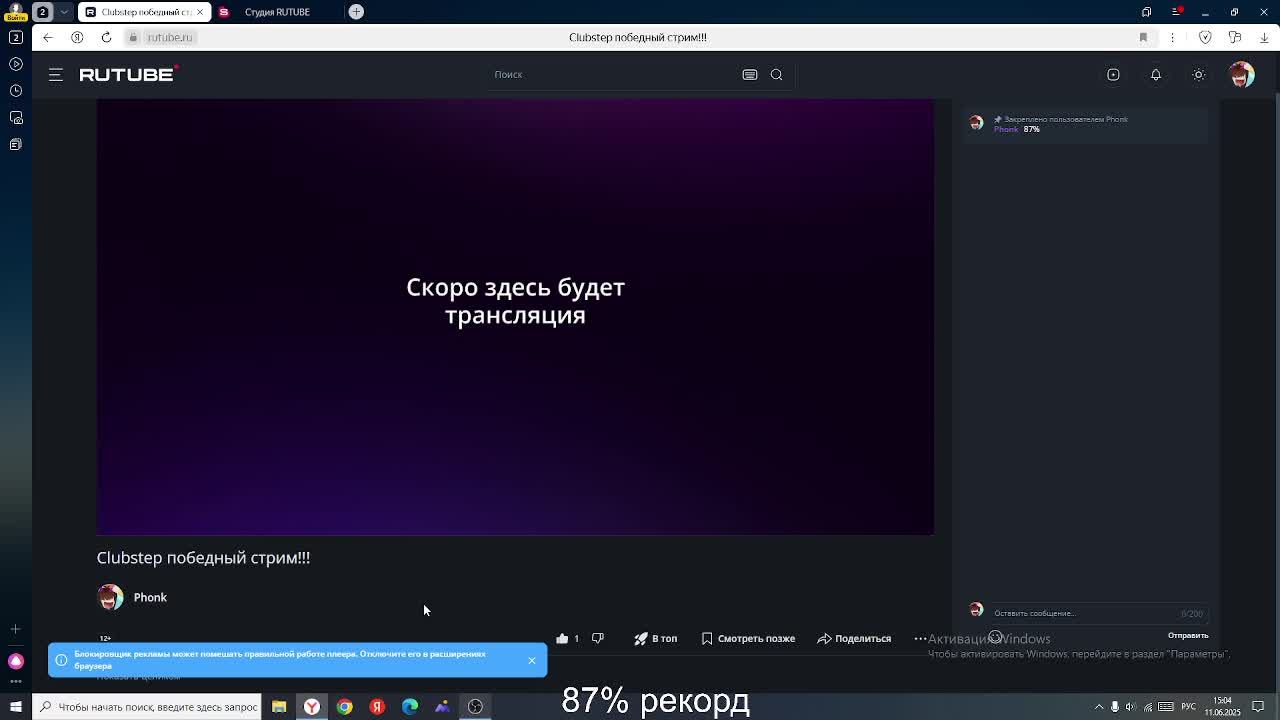Open the Windows notification center
This screenshot has width=1280, height=720.
point(1259,707)
